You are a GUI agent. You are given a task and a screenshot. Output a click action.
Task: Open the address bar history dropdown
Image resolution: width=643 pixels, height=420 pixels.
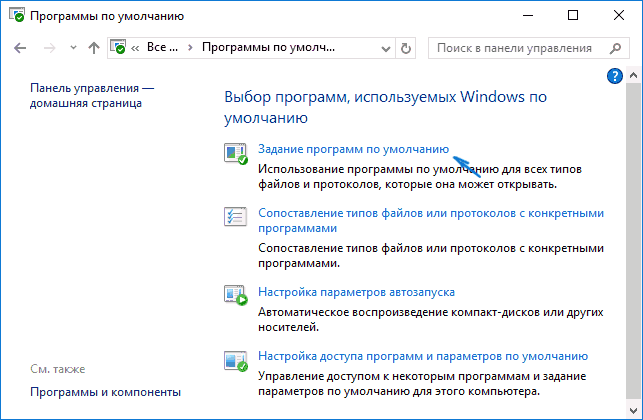pyautogui.click(x=385, y=48)
